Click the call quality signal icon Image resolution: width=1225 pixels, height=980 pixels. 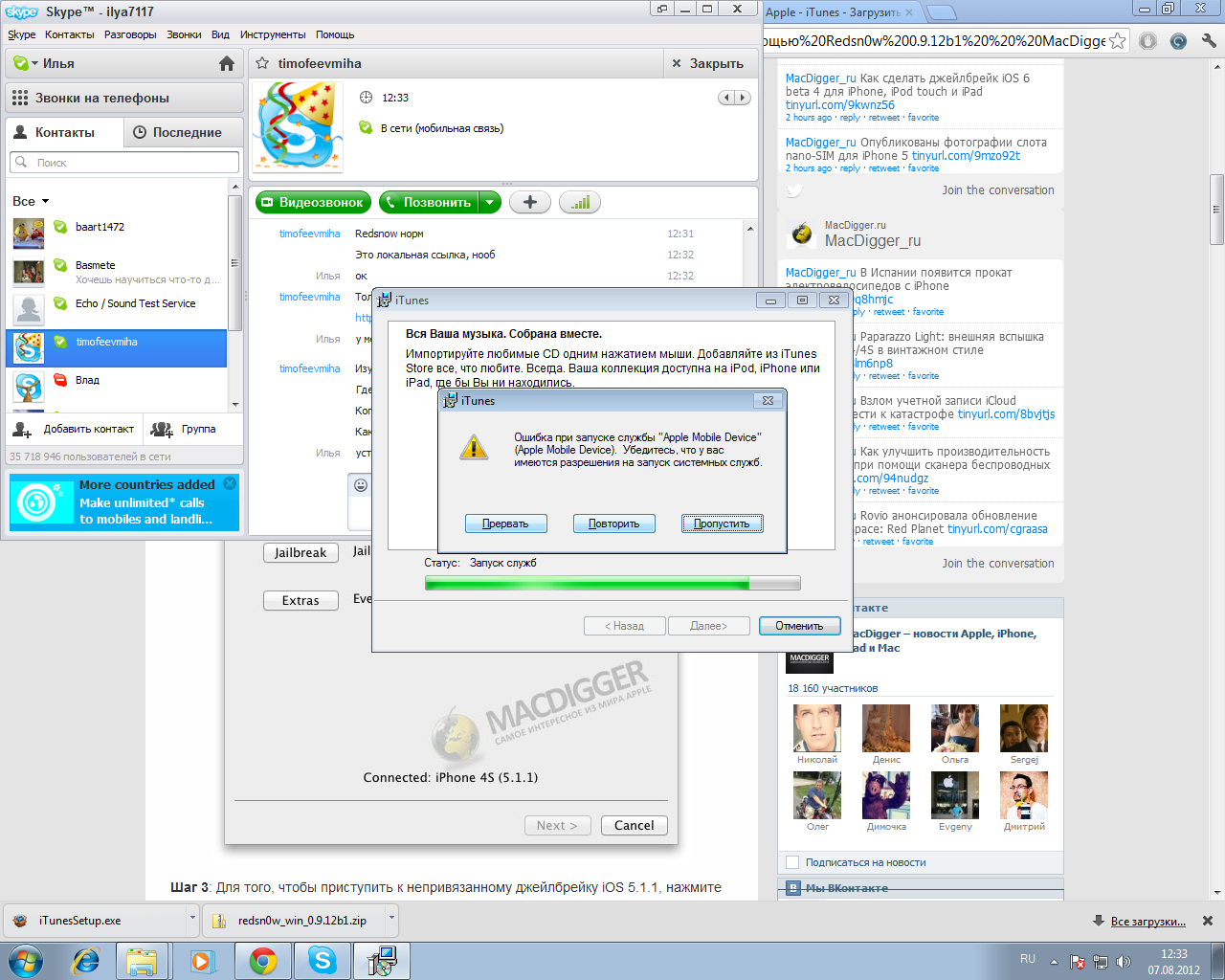point(580,202)
